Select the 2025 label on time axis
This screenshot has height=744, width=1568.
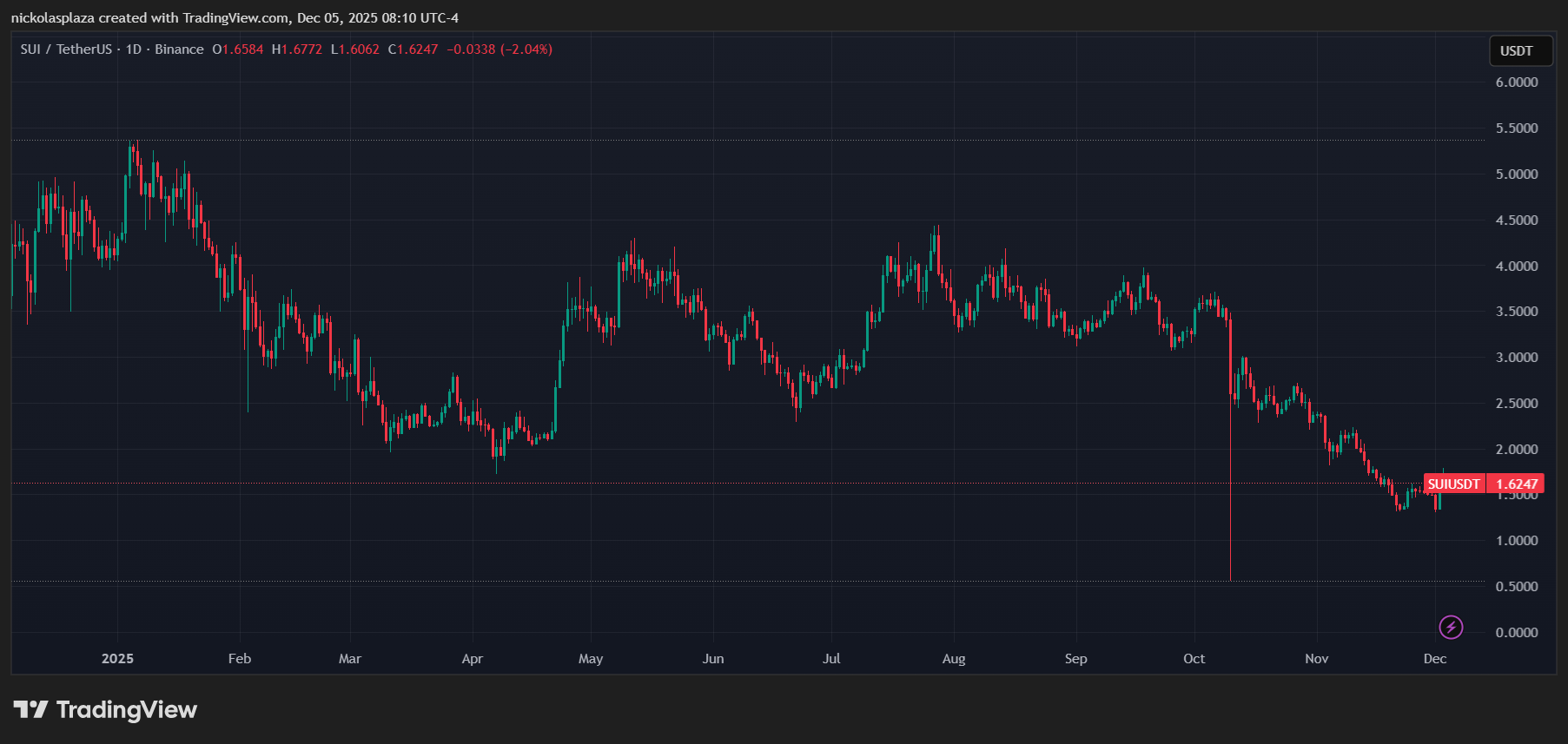pyautogui.click(x=117, y=659)
